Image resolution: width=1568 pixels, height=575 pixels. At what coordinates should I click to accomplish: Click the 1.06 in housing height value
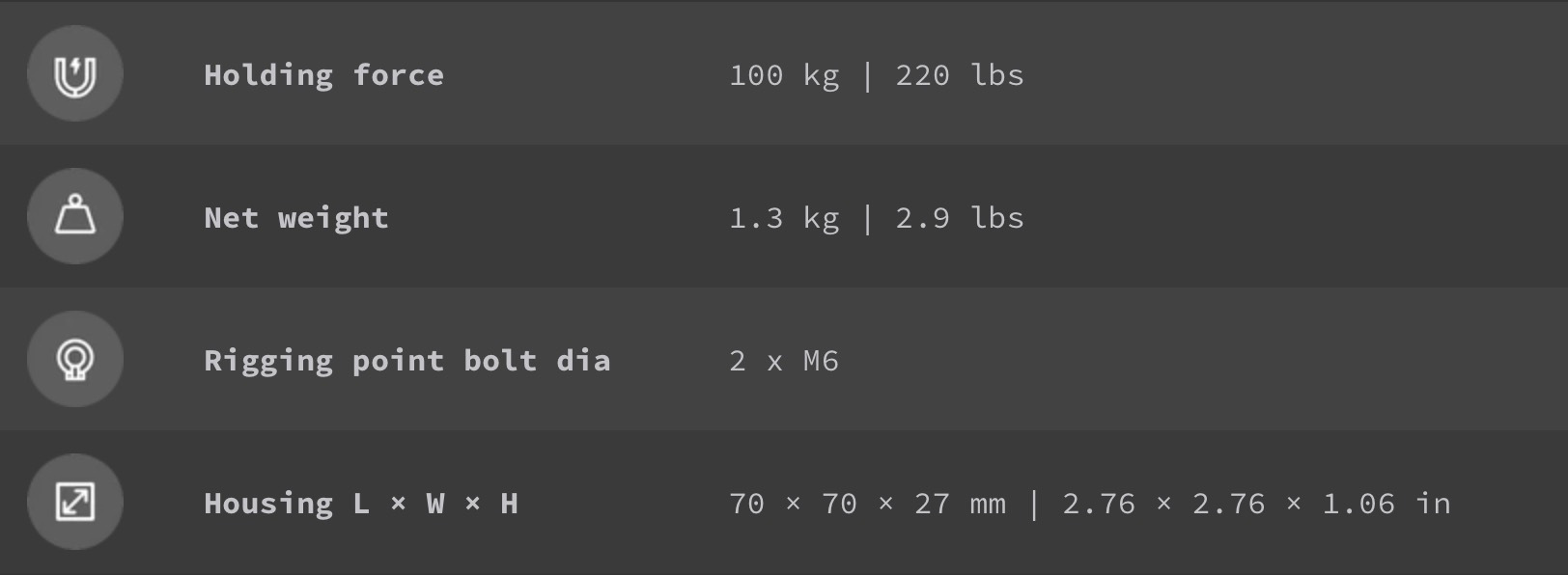point(1386,504)
